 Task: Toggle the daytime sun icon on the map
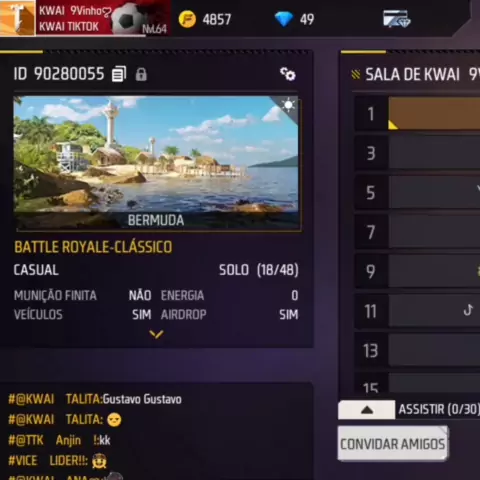pyautogui.click(x=288, y=105)
